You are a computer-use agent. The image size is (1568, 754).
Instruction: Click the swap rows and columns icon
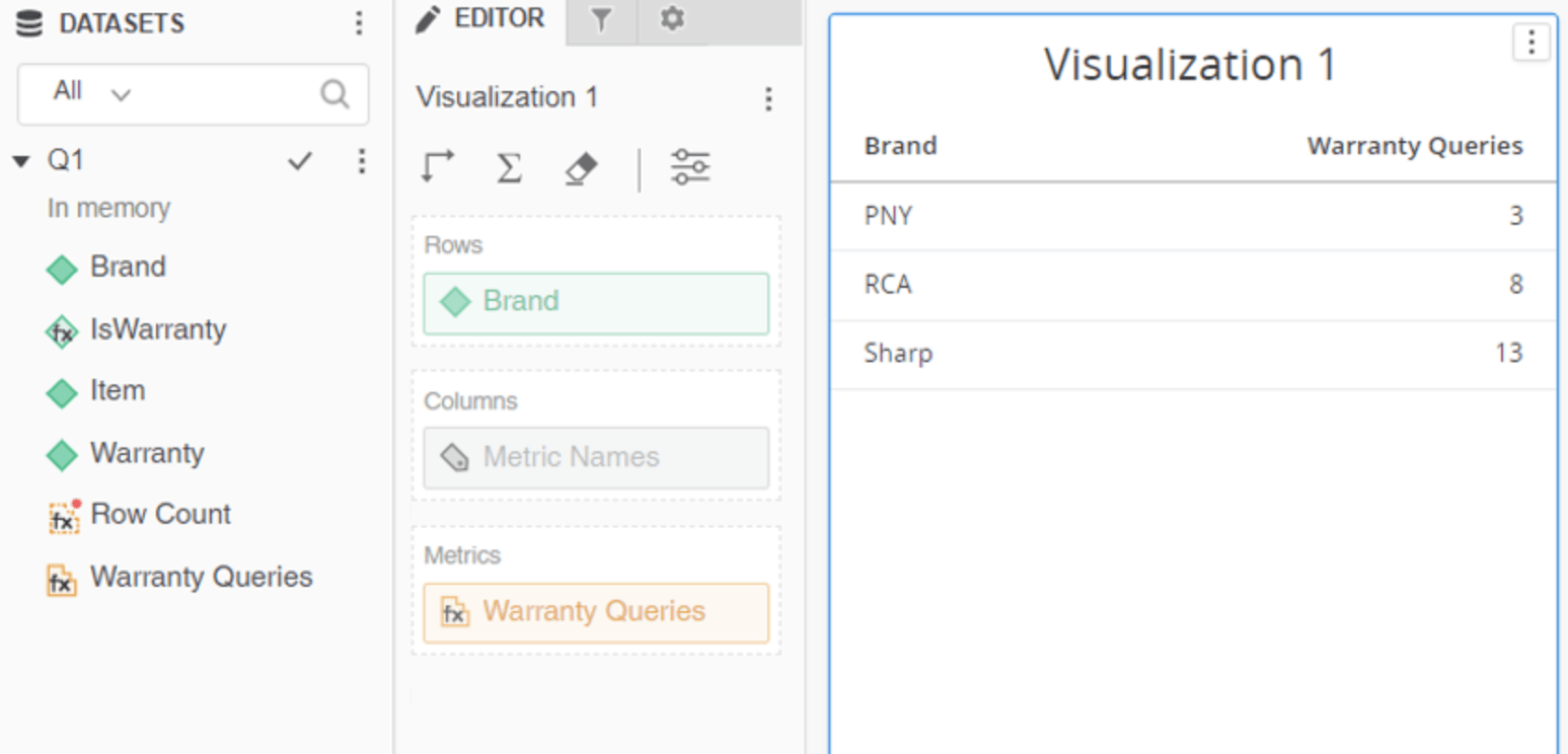pos(437,168)
